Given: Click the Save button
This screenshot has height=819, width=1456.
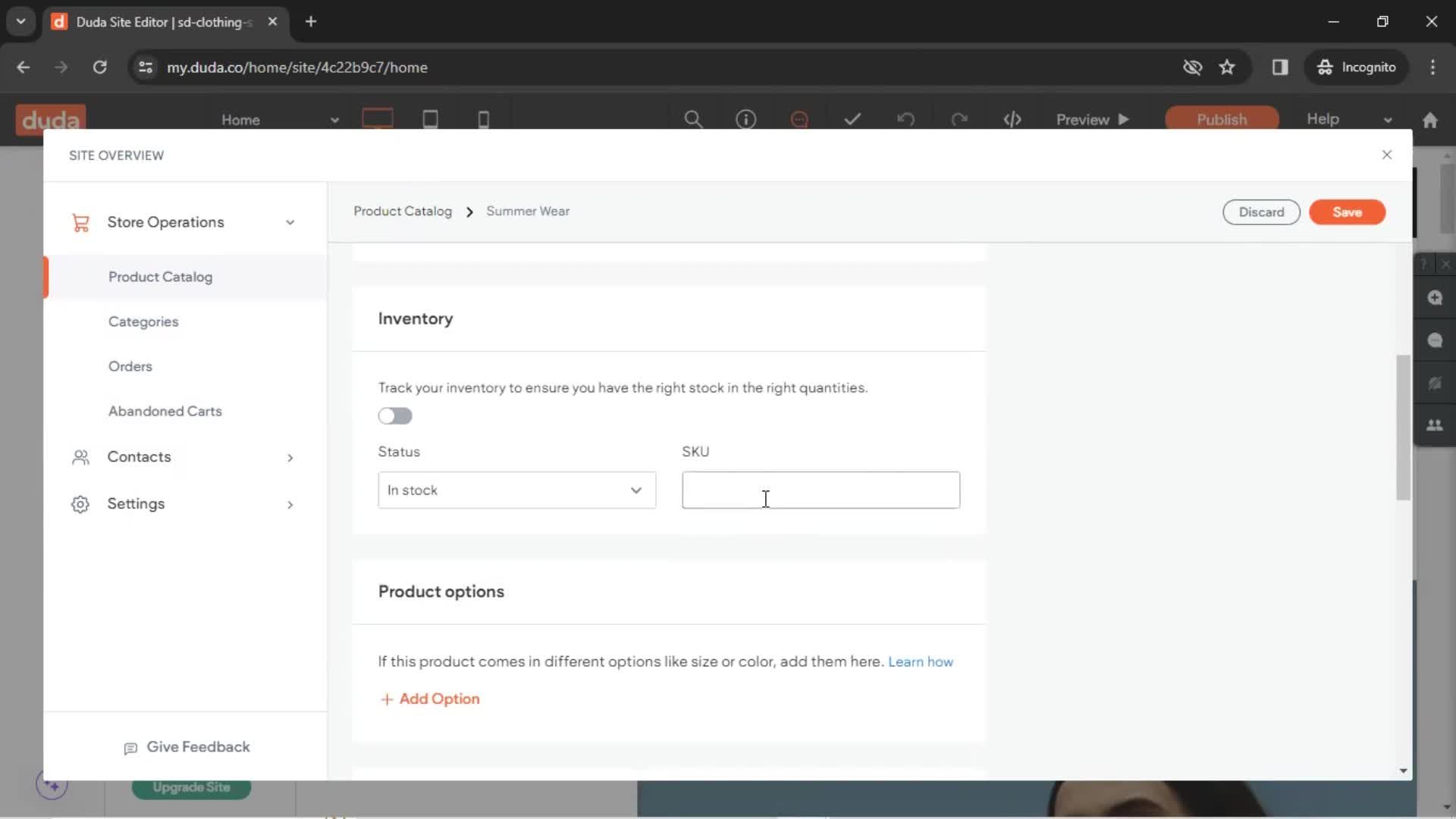Looking at the screenshot, I should 1347,212.
